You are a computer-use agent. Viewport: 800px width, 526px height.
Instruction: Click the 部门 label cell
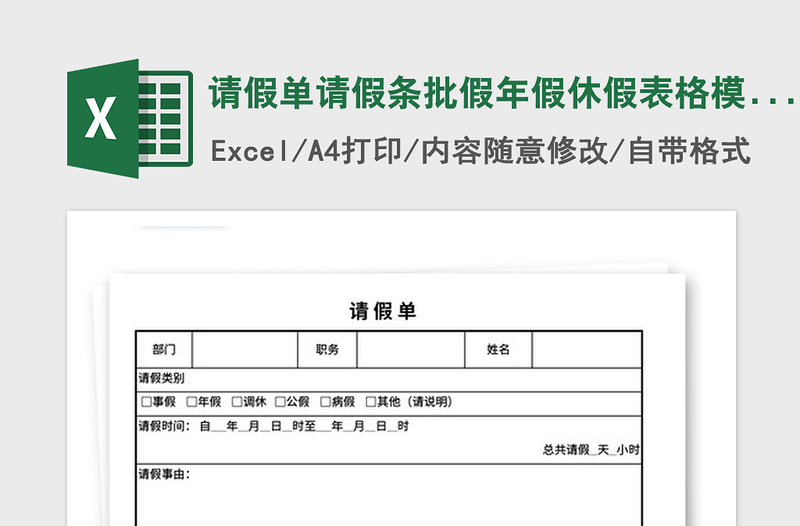[x=164, y=349]
